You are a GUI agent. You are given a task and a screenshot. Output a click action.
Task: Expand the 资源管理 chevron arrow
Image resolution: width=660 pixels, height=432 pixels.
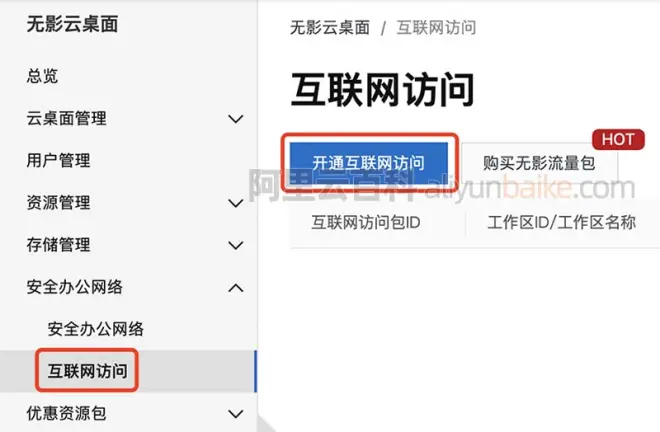click(x=236, y=203)
